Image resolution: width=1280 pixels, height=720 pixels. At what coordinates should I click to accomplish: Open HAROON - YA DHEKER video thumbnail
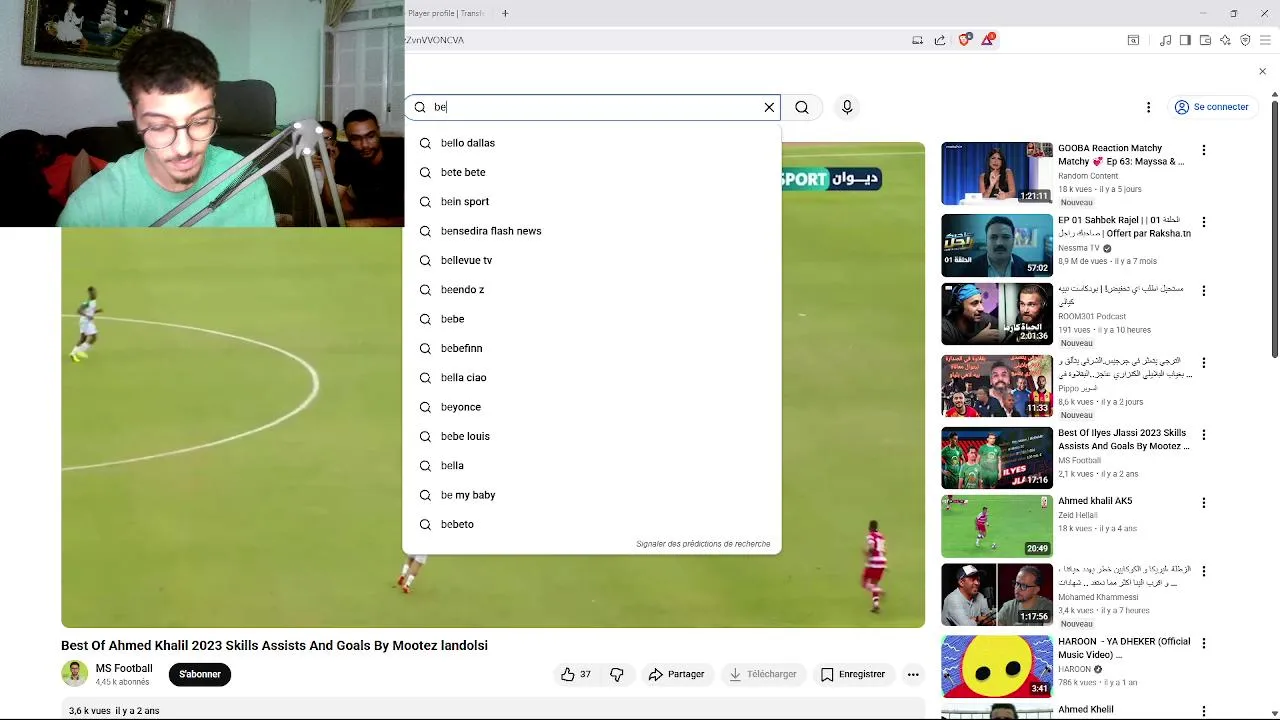pyautogui.click(x=997, y=666)
